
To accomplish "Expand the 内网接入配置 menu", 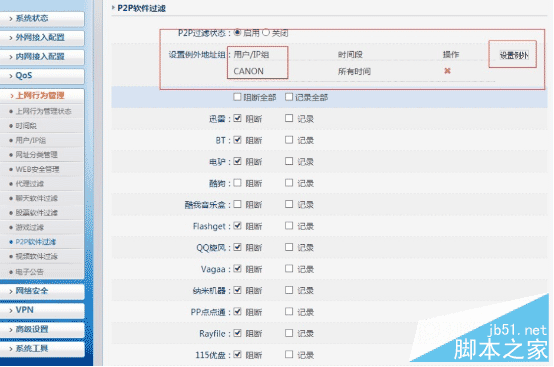I will [42, 57].
